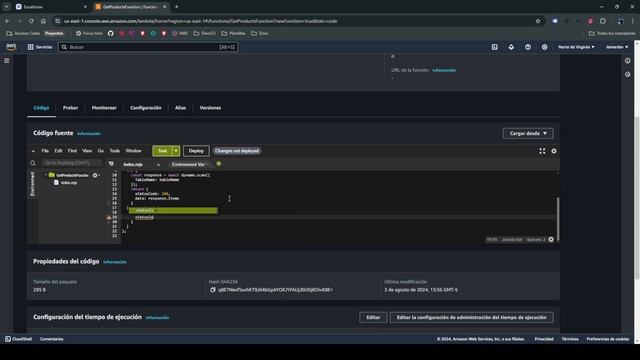The width and height of the screenshot is (640, 360).
Task: Switch to the Alias tab
Action: point(180,108)
